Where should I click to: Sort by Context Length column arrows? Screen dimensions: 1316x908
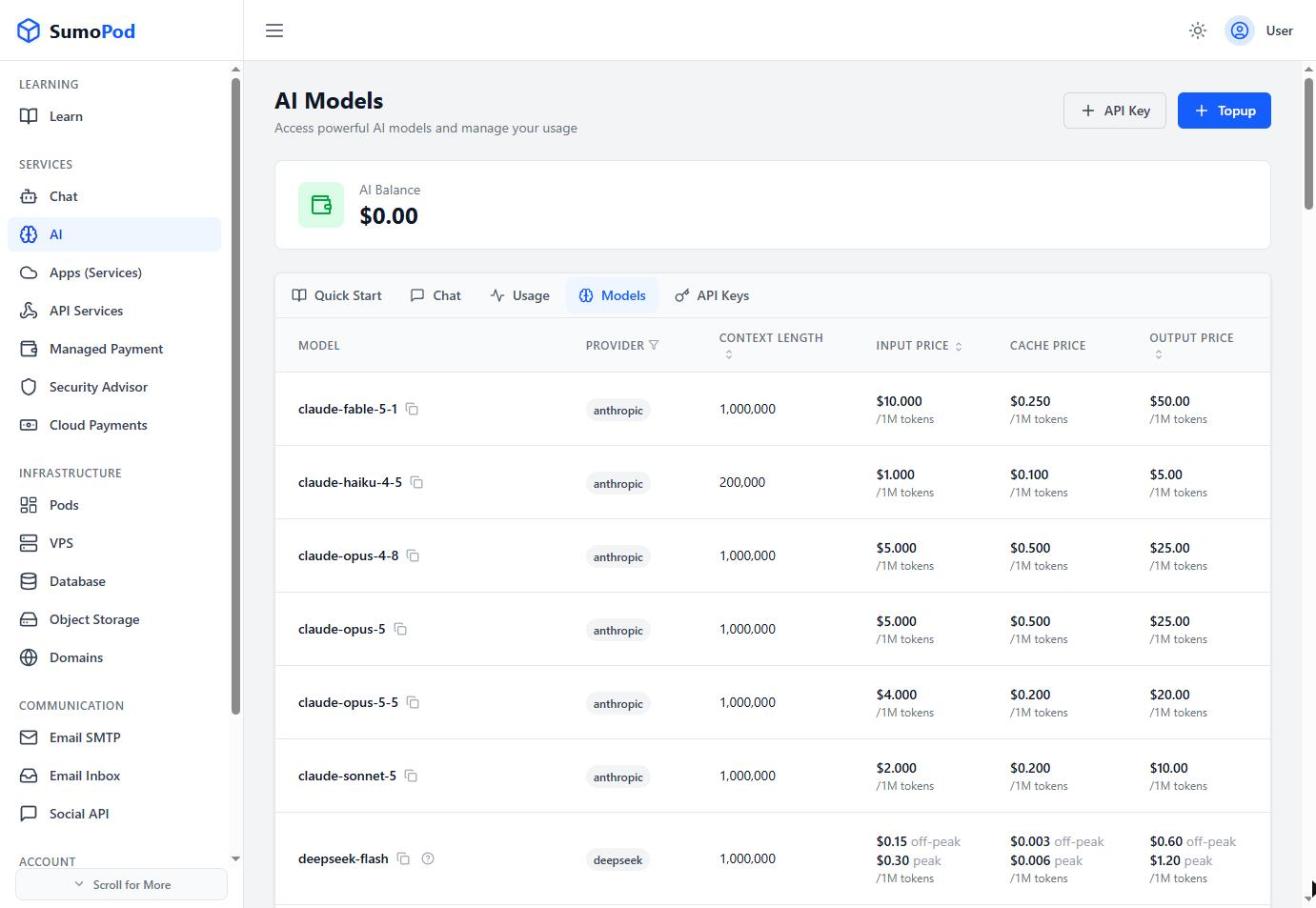coord(728,355)
